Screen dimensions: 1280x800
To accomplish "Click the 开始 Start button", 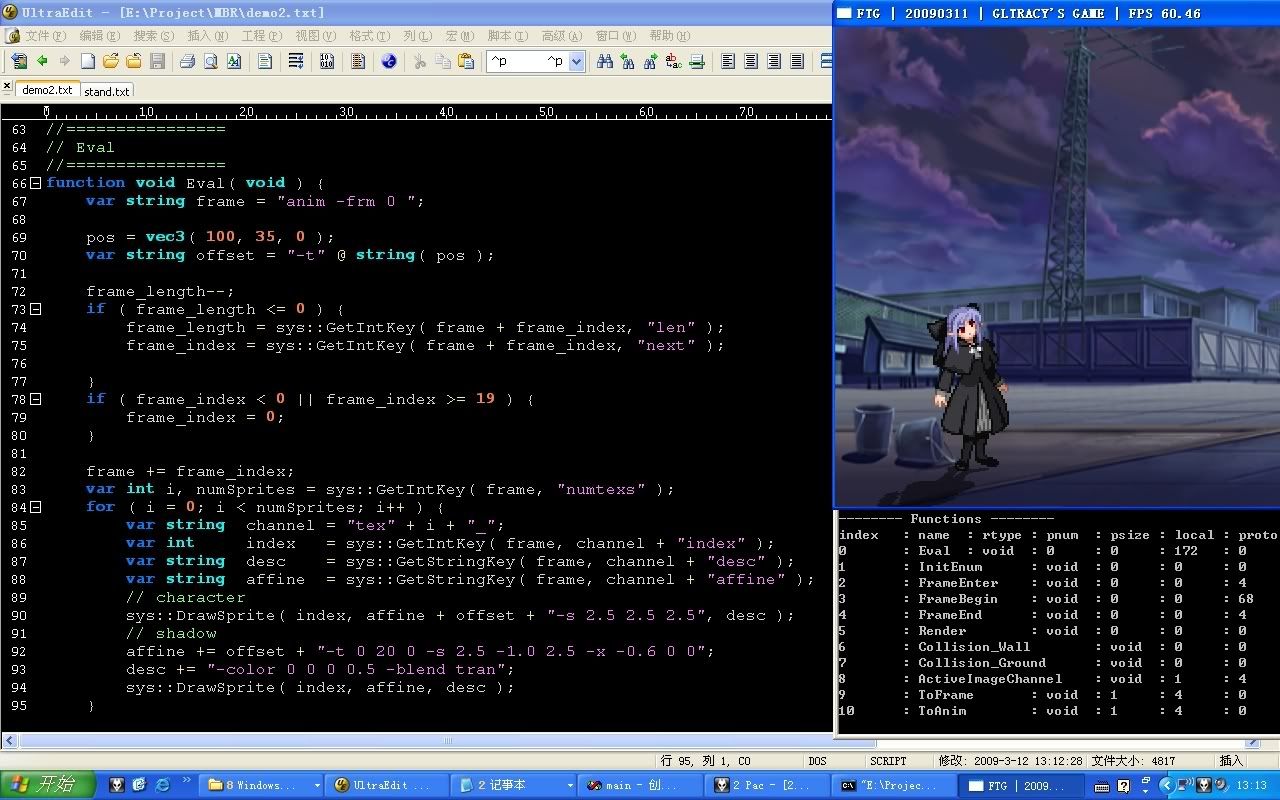I will [x=47, y=785].
